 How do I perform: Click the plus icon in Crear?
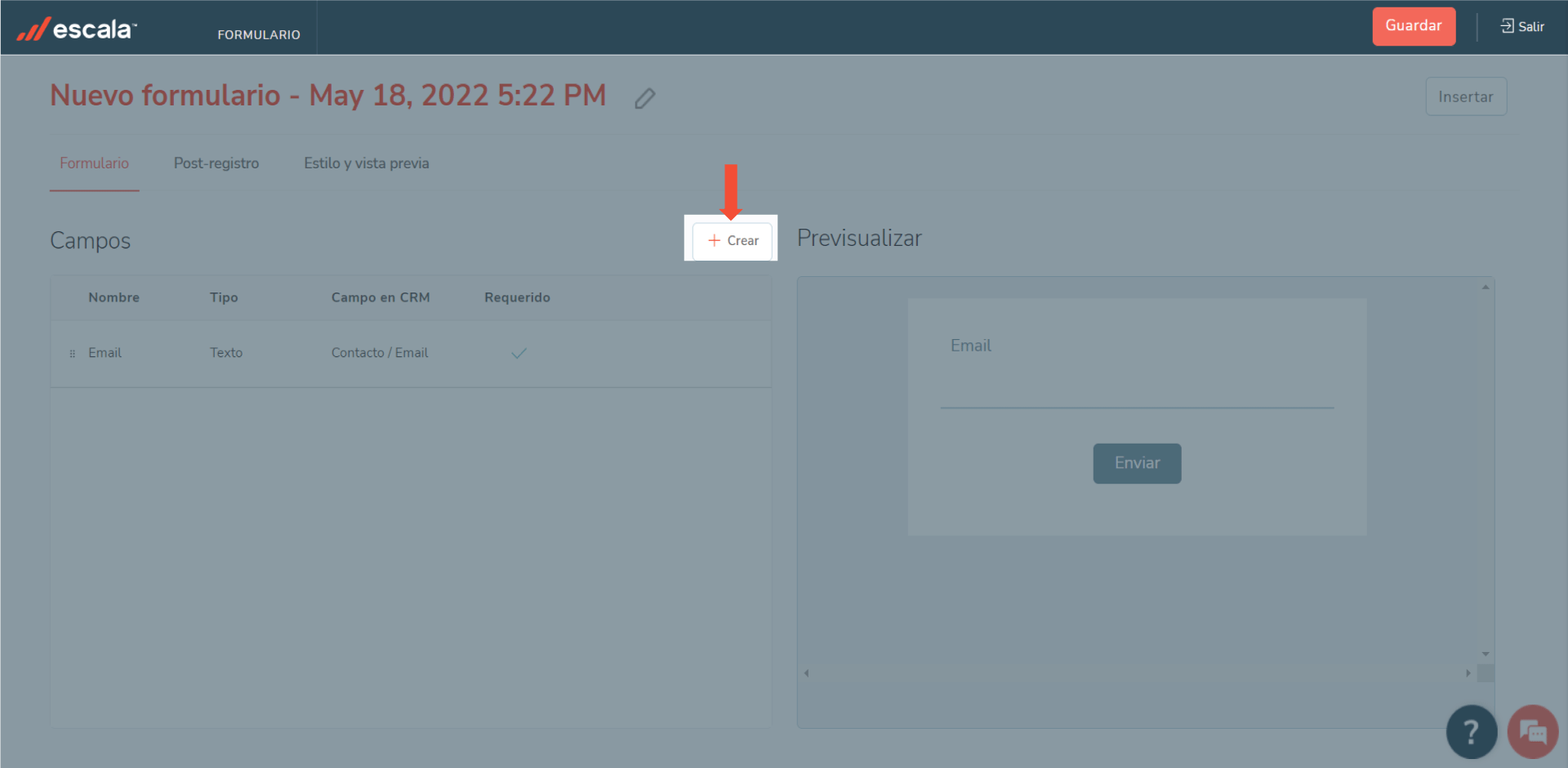tap(714, 240)
